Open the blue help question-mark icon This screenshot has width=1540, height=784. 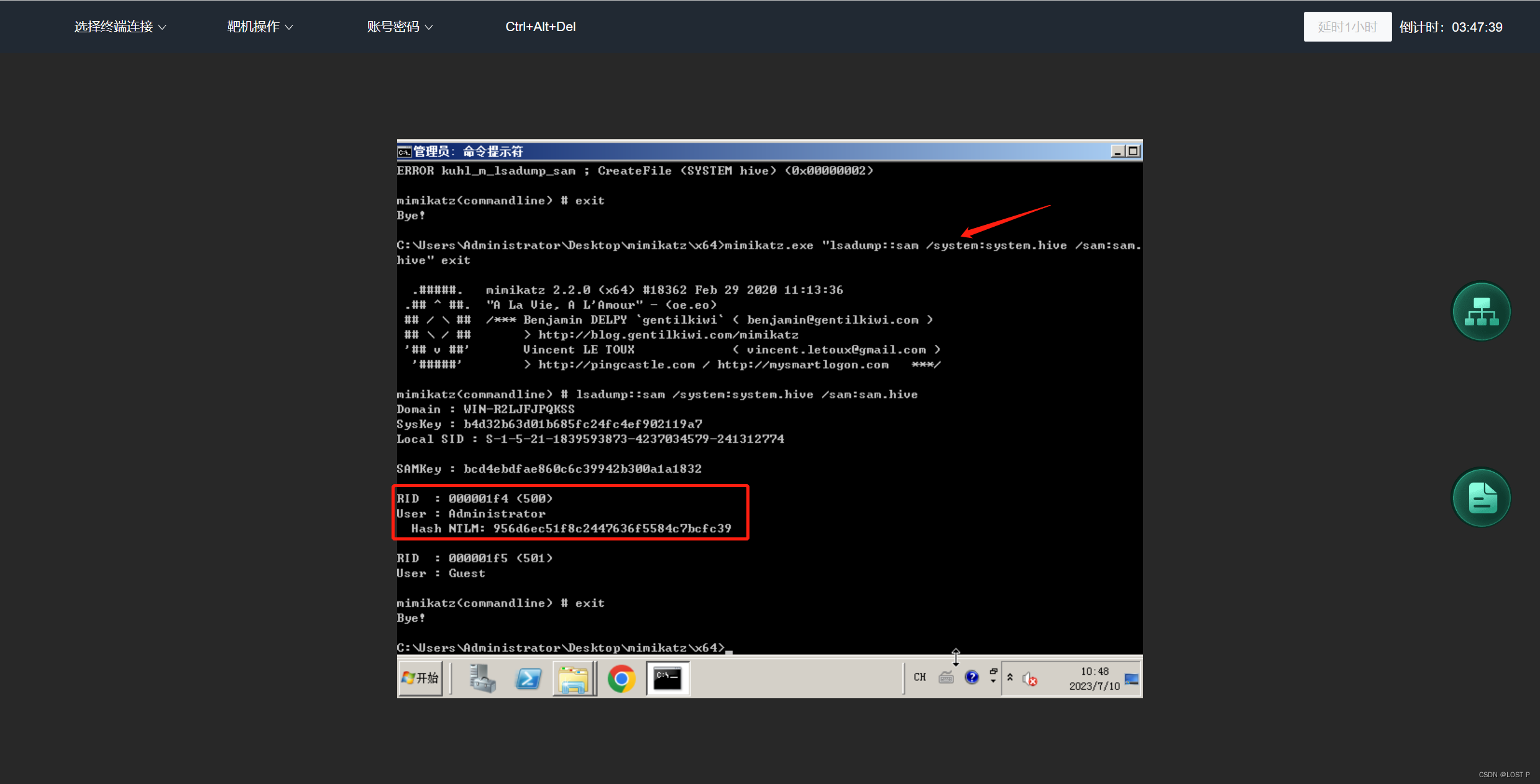click(972, 677)
